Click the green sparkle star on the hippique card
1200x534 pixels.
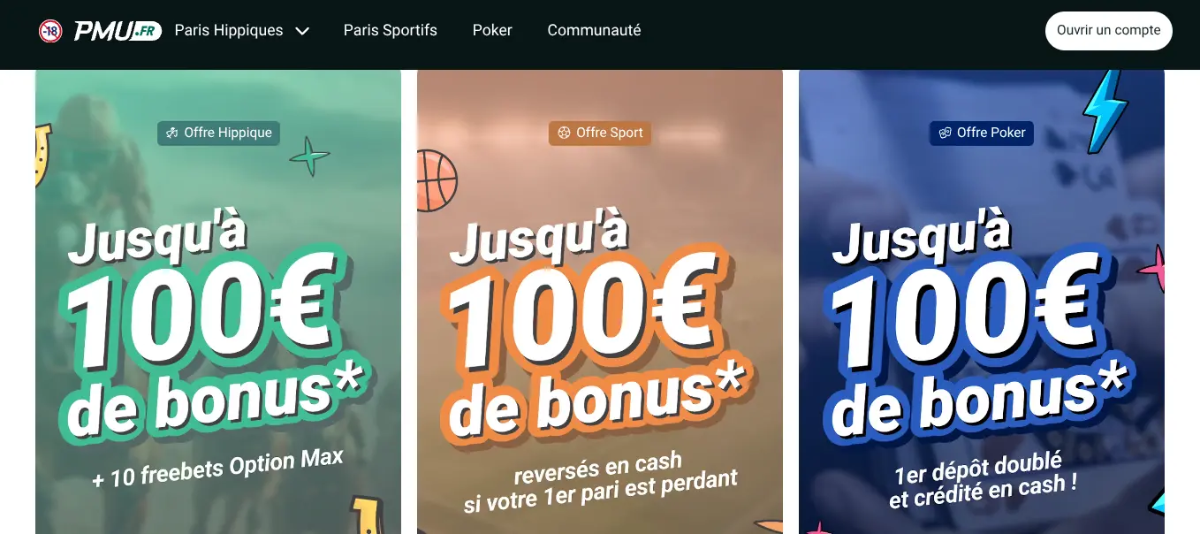tap(309, 157)
